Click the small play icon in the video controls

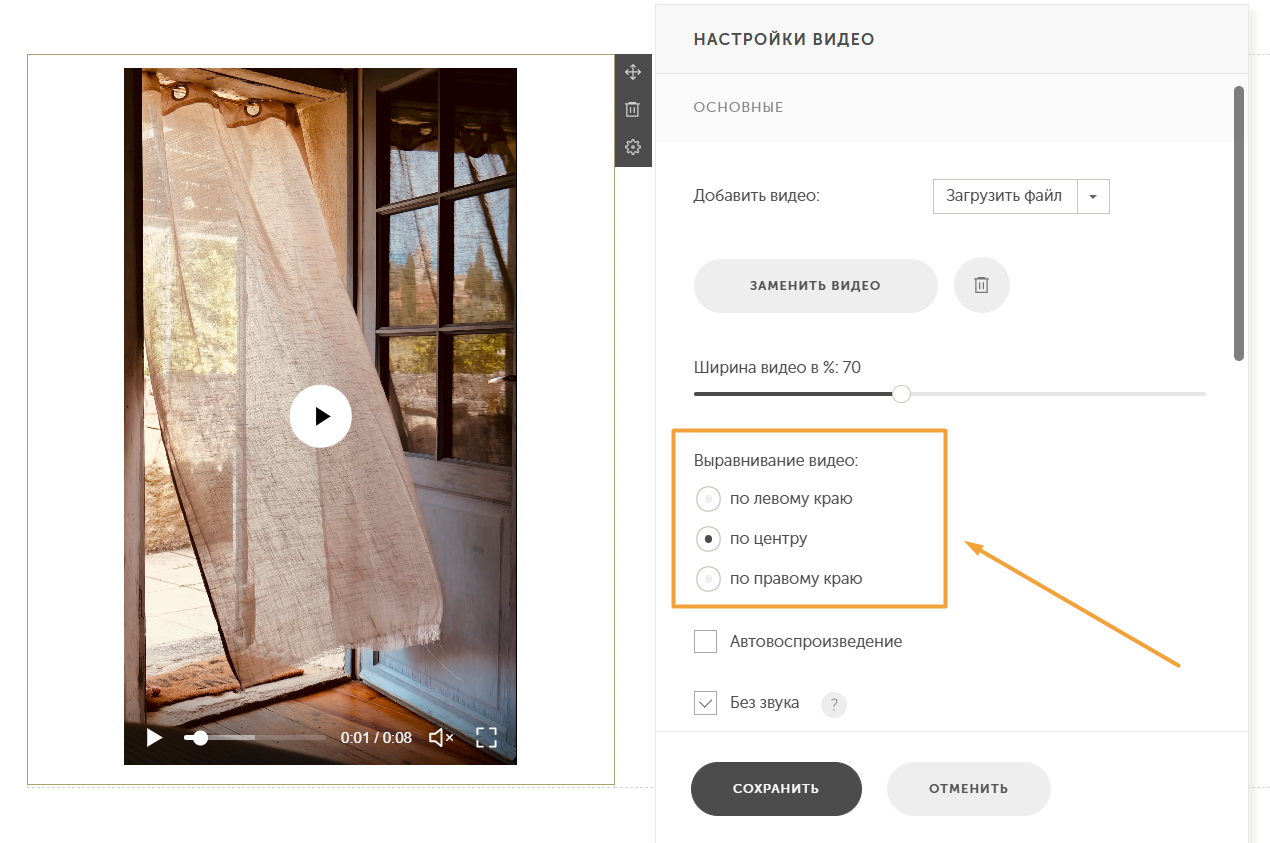coord(154,738)
